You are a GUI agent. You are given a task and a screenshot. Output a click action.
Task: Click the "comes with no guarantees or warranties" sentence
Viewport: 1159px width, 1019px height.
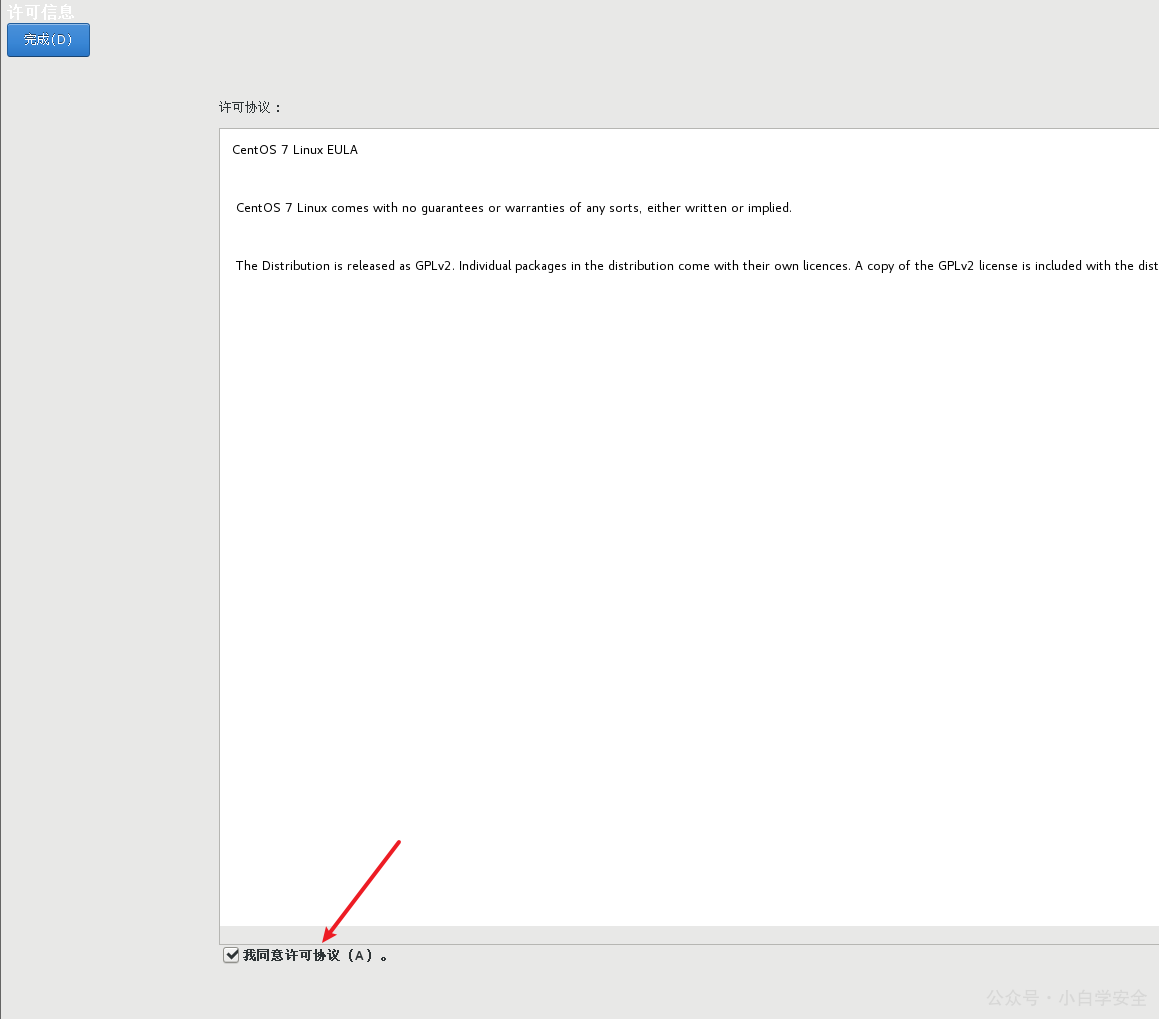tap(514, 208)
